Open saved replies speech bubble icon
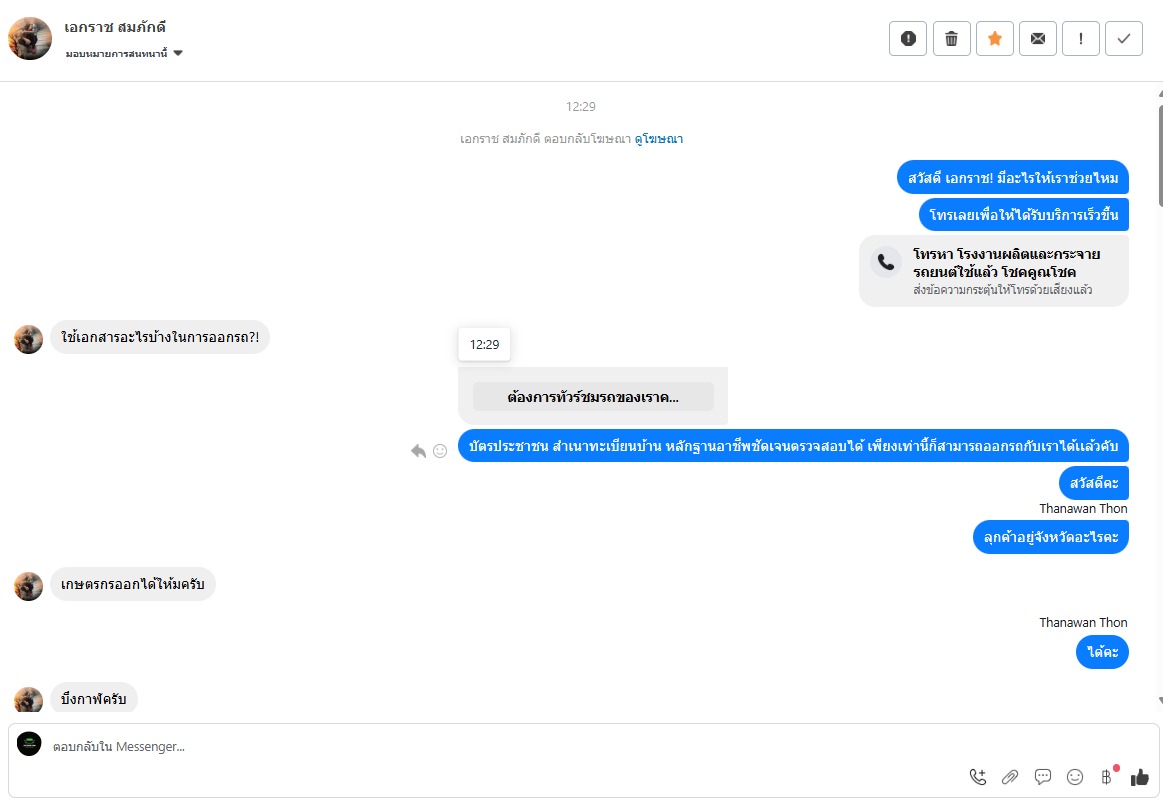Viewport: 1163px width, 799px height. 1043,777
